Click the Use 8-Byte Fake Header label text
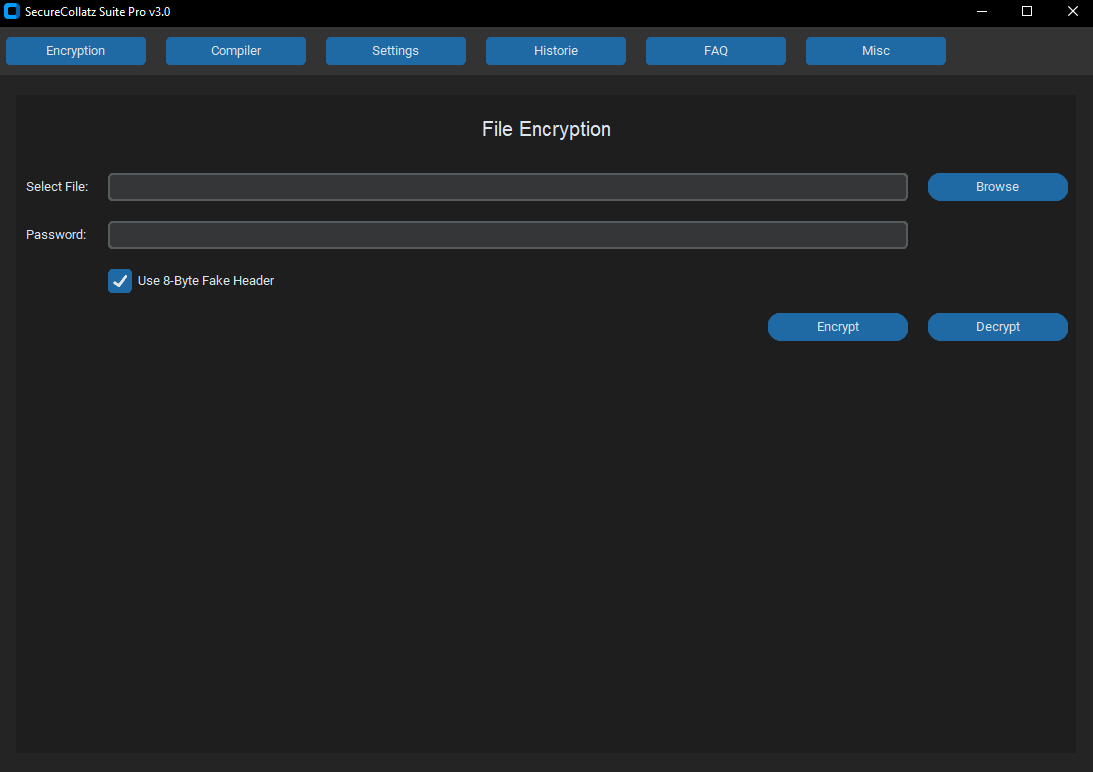 point(205,281)
